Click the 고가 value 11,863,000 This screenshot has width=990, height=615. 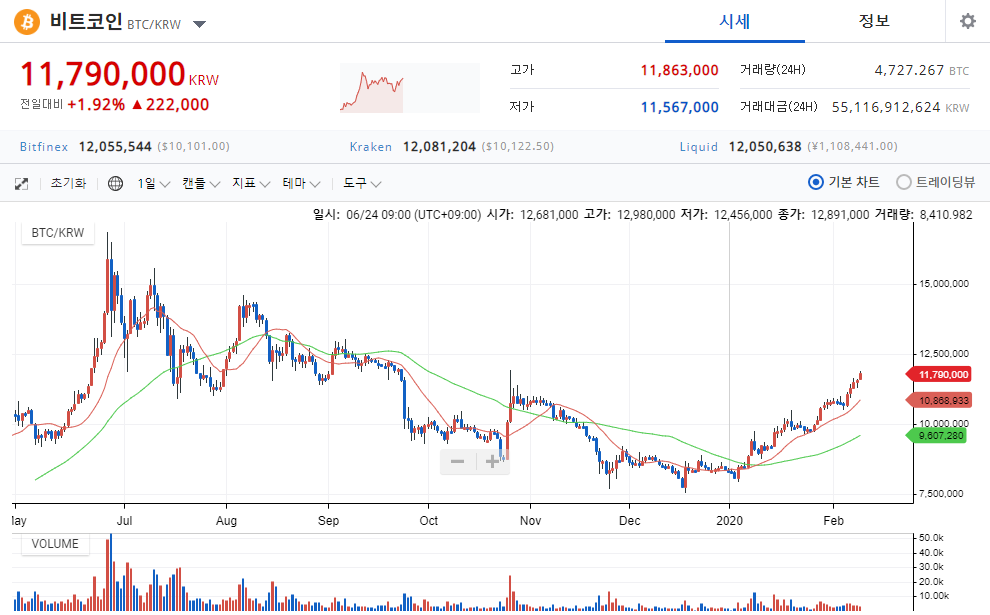click(x=679, y=70)
